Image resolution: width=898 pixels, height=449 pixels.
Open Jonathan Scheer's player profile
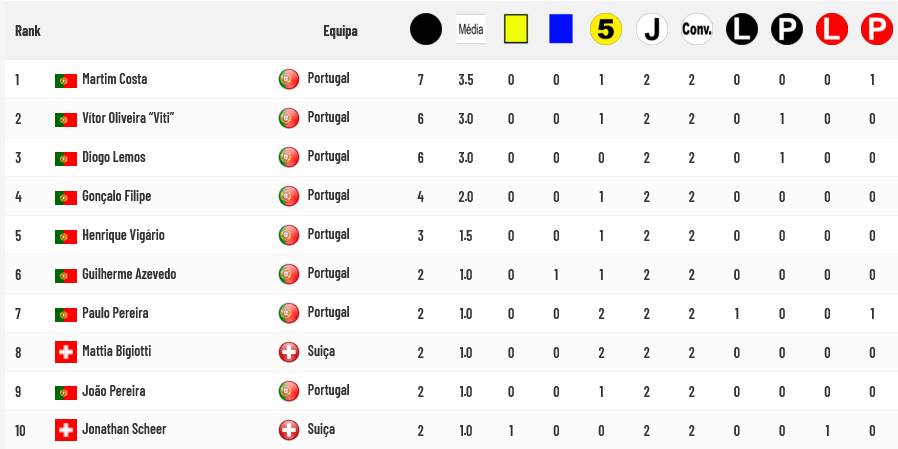click(124, 429)
